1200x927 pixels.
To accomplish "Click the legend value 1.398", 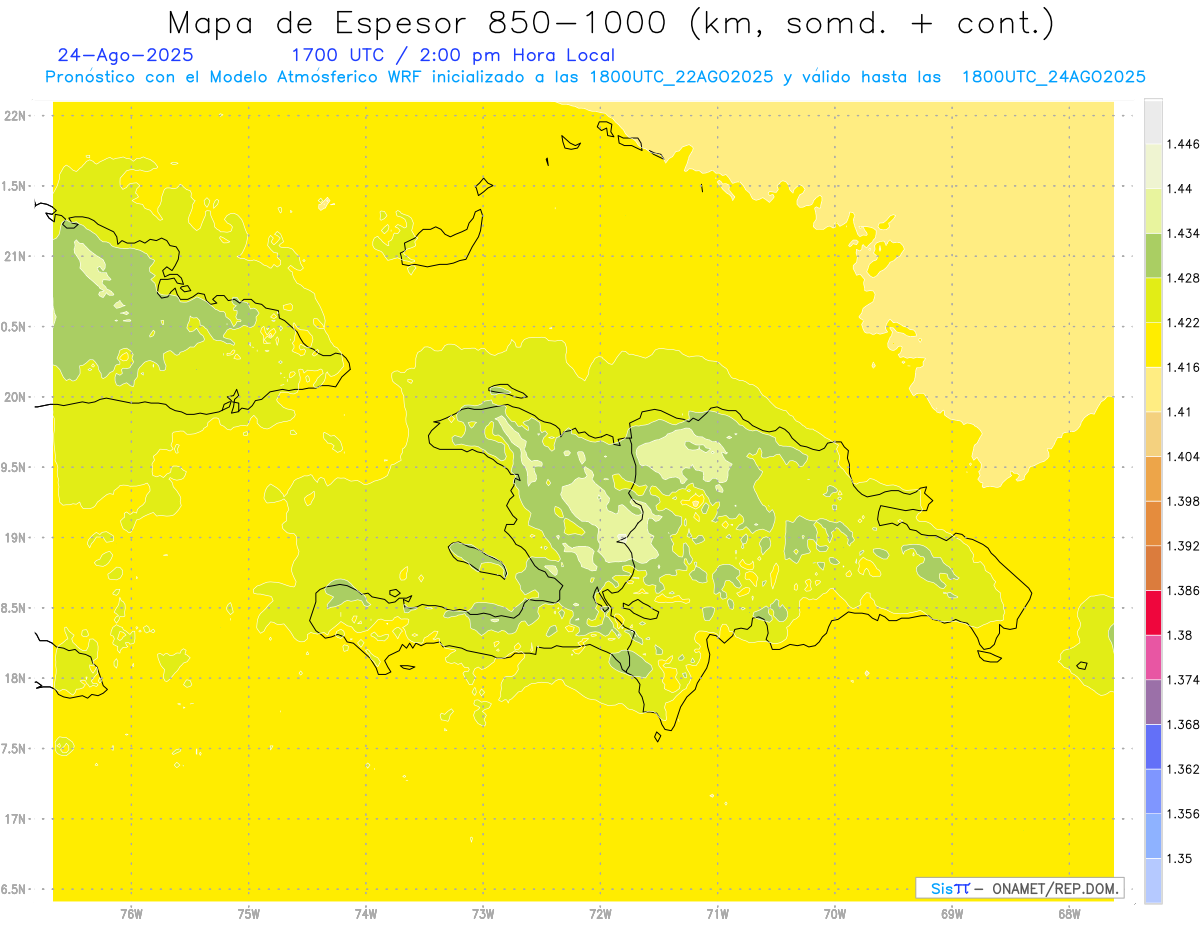I will click(x=1184, y=501).
